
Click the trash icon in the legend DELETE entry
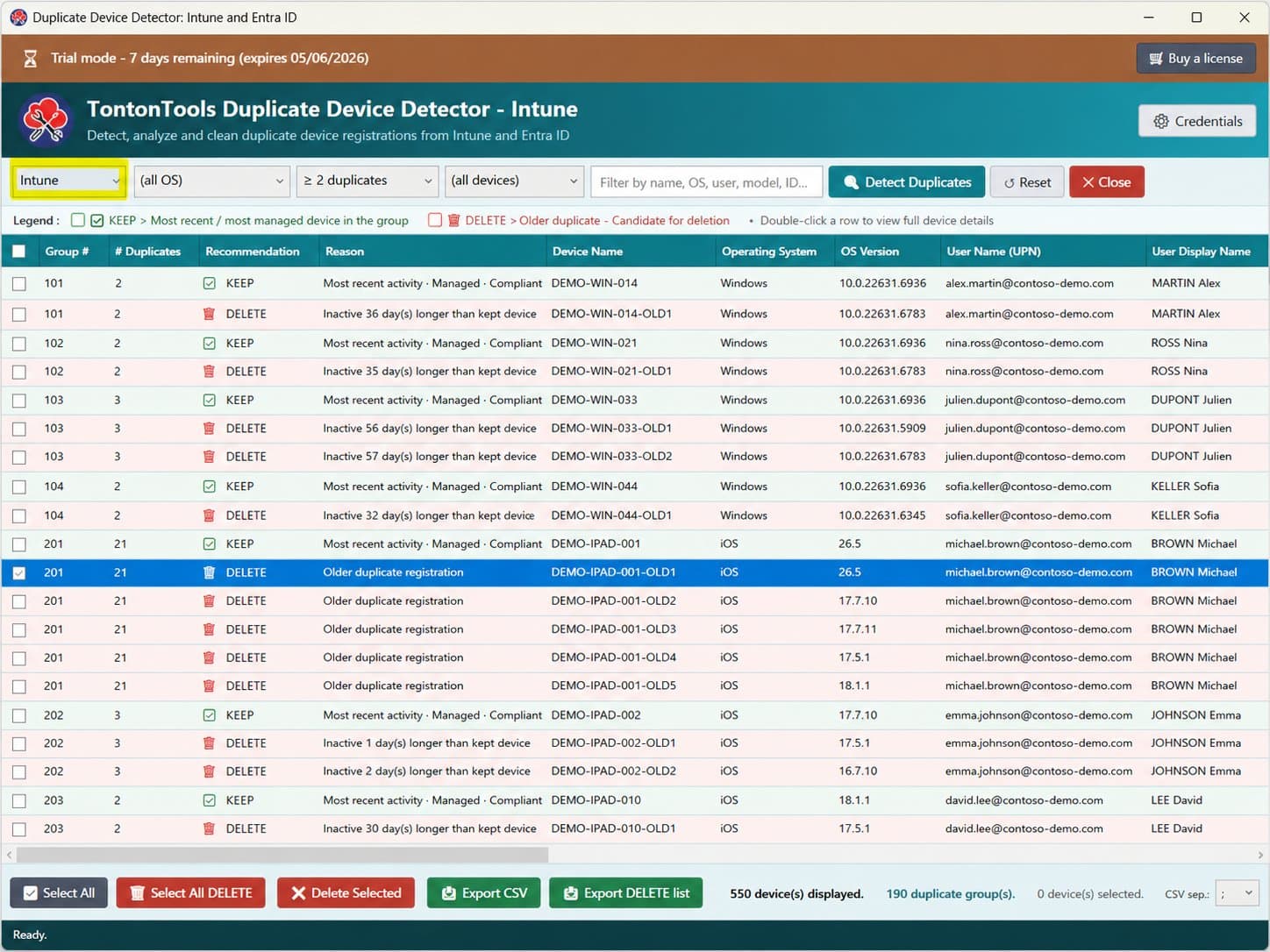(x=453, y=220)
